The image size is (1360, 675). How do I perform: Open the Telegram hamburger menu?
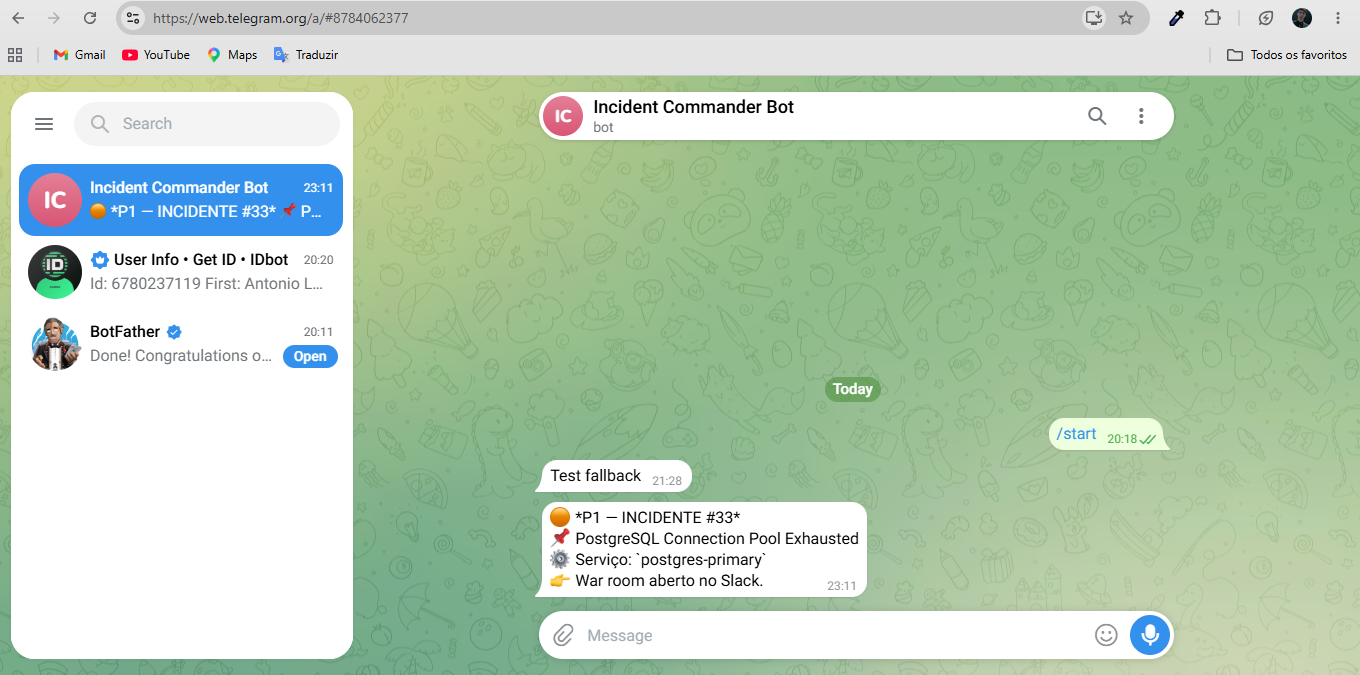(44, 124)
